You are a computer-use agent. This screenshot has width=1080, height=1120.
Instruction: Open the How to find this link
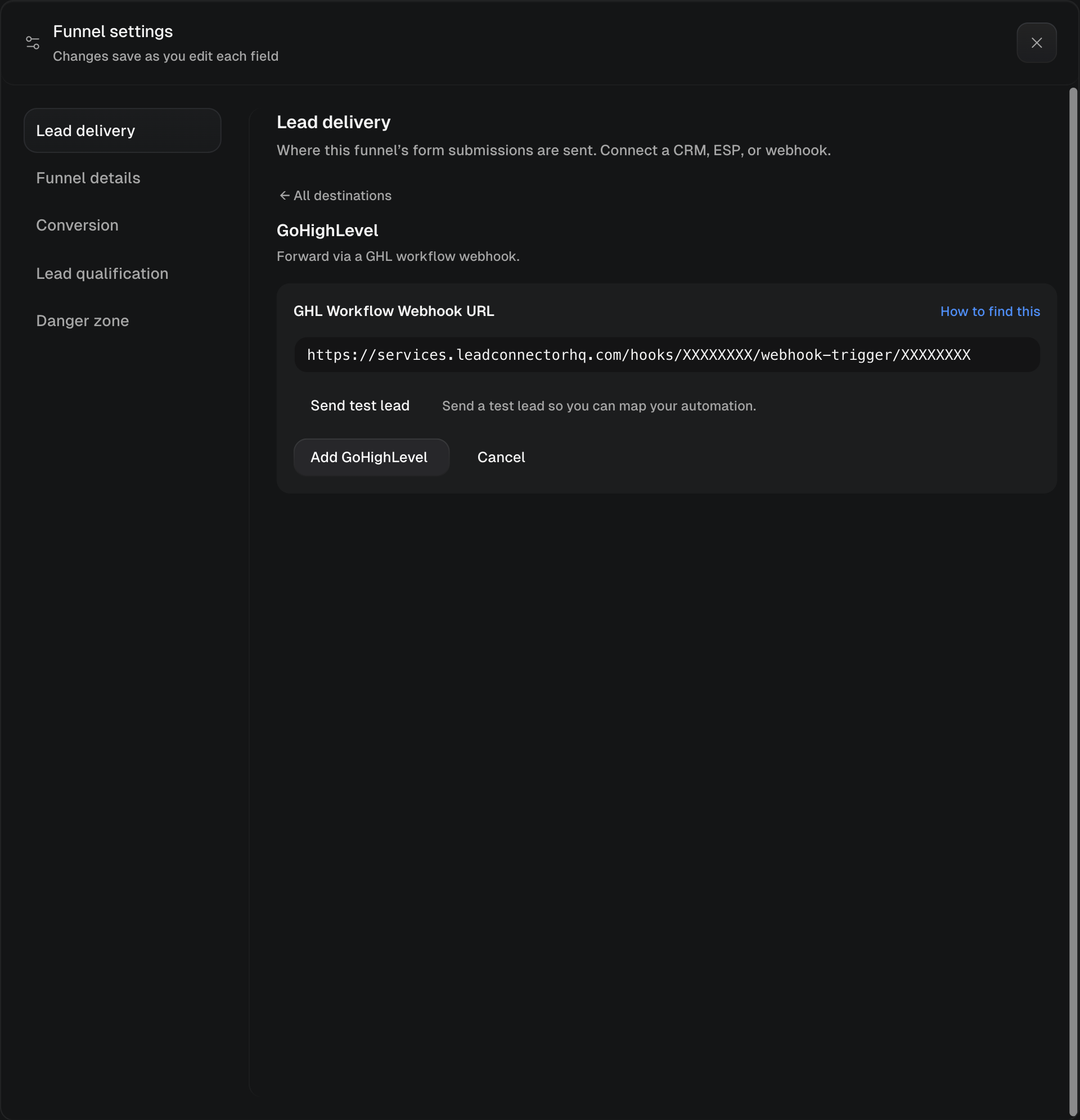click(989, 311)
